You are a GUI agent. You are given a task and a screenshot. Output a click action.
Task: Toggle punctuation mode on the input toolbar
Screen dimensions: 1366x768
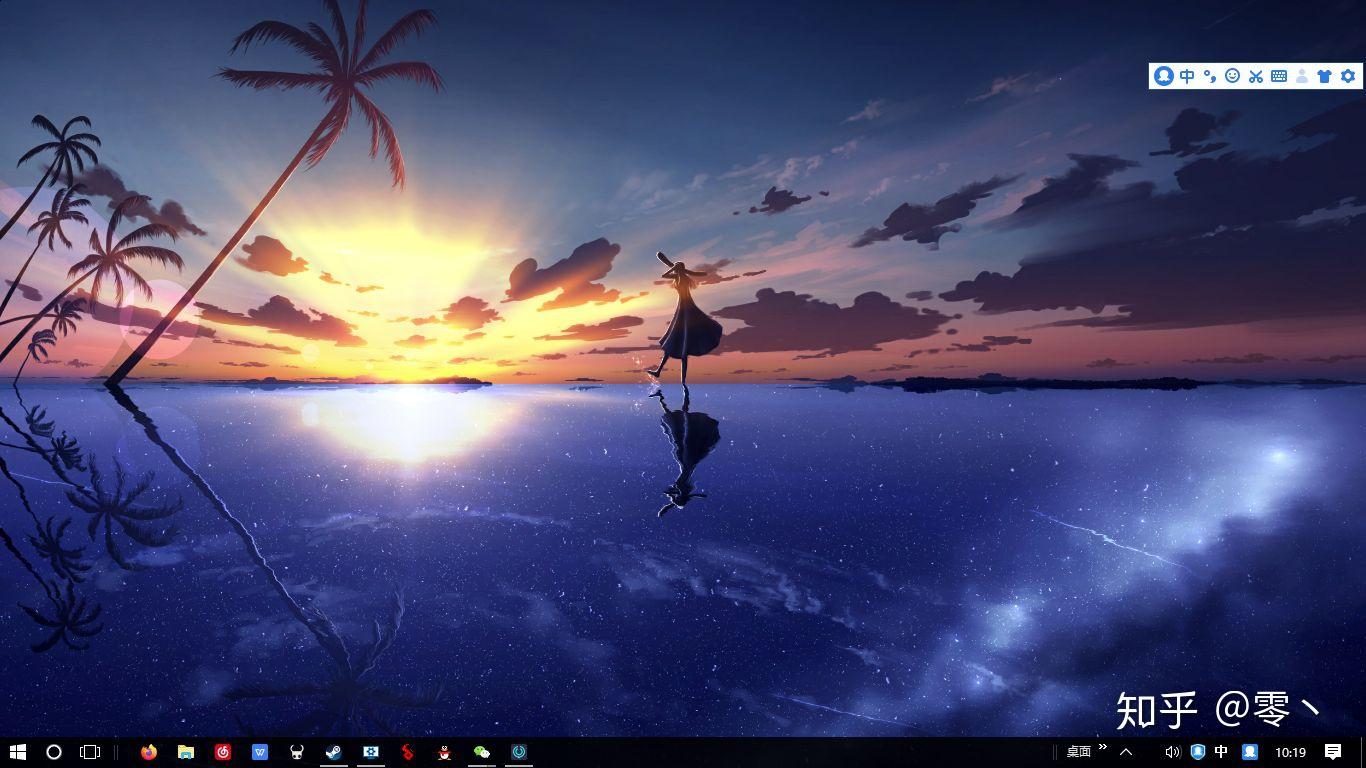click(x=1209, y=76)
